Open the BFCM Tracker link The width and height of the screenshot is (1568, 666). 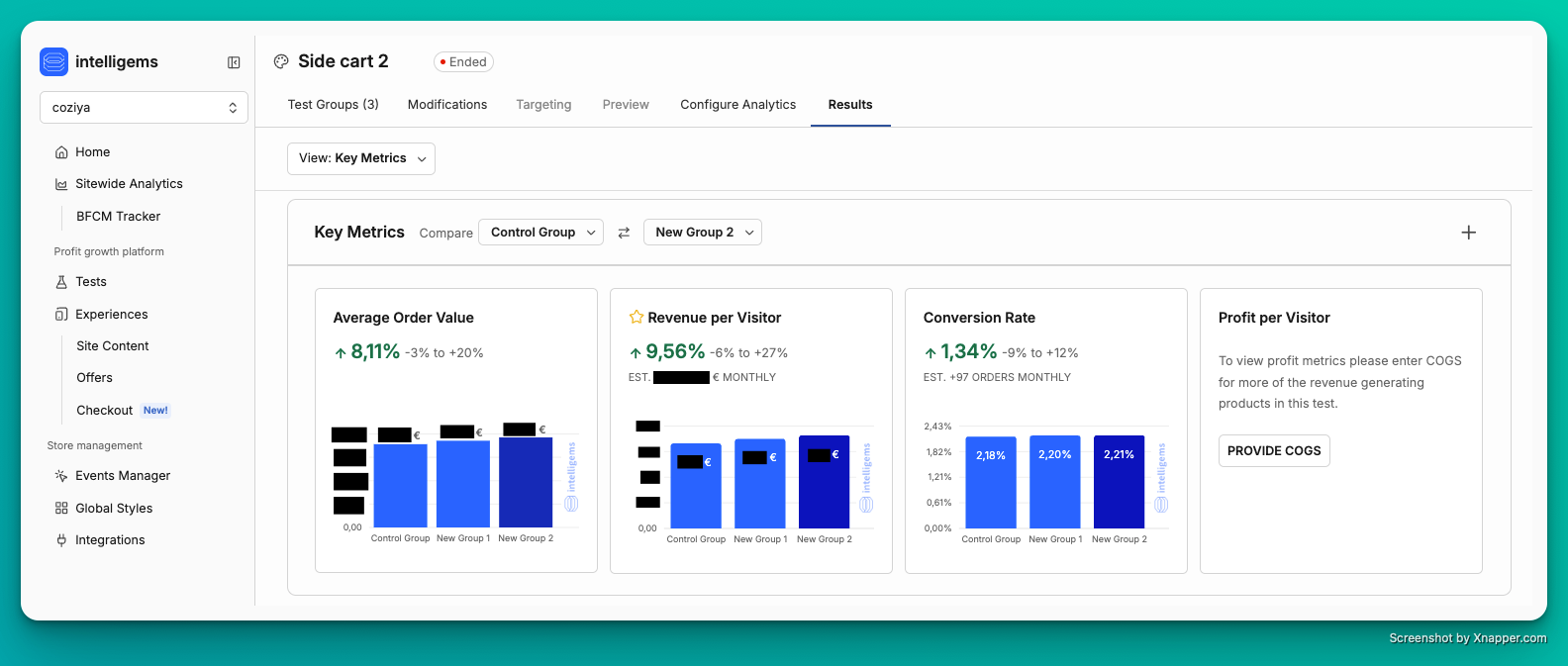click(x=118, y=217)
